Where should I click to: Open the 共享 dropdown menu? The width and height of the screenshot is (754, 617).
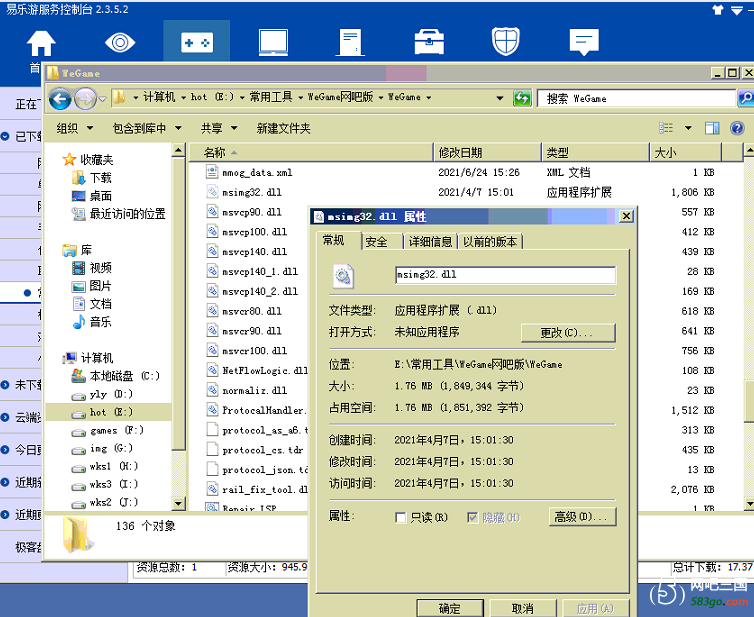click(219, 128)
